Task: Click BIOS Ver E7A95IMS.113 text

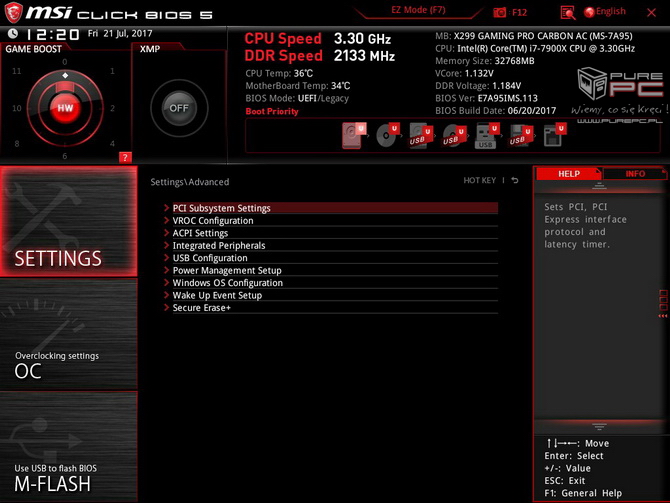Action: 486,98
